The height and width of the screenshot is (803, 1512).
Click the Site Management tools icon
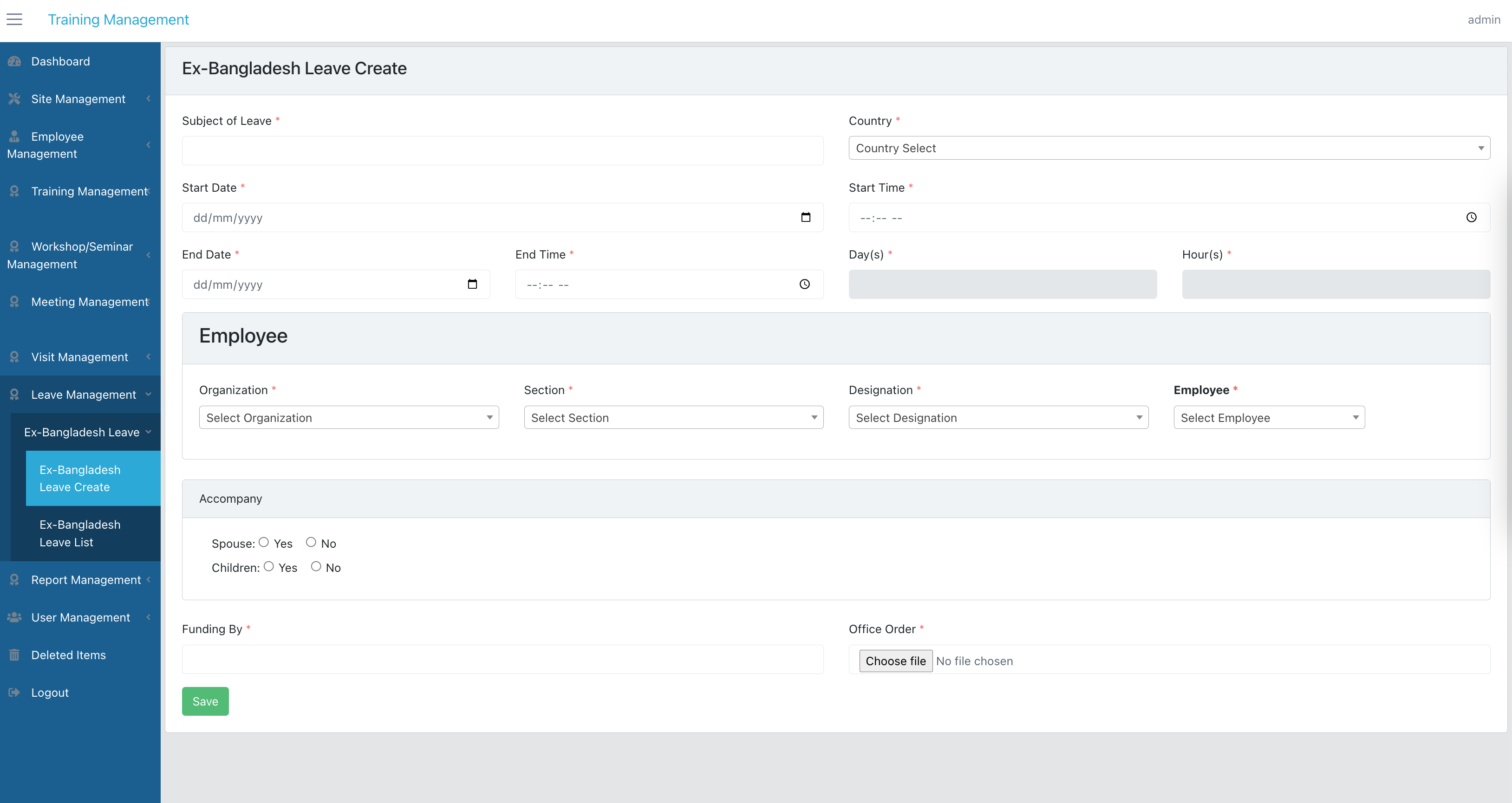click(14, 98)
